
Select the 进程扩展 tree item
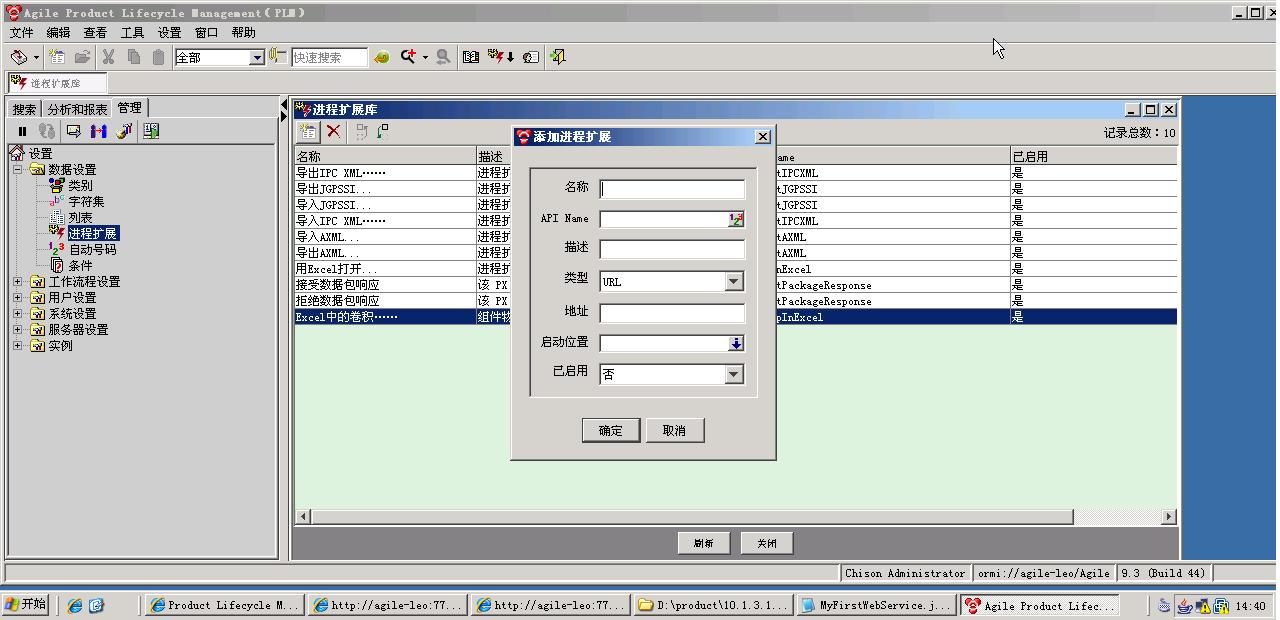click(92, 233)
